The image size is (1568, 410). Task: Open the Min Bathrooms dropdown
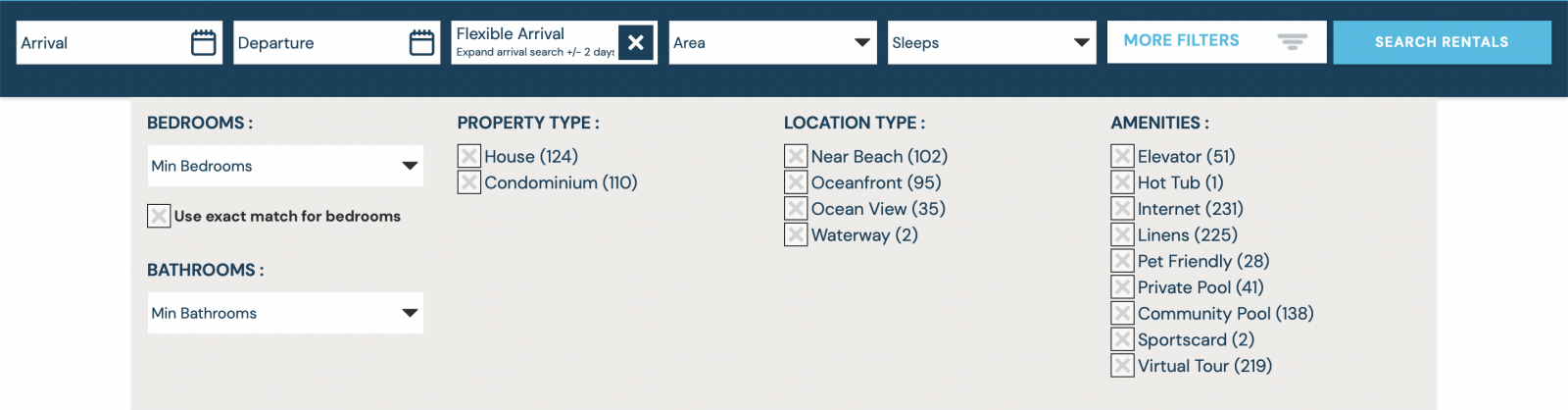pos(285,313)
